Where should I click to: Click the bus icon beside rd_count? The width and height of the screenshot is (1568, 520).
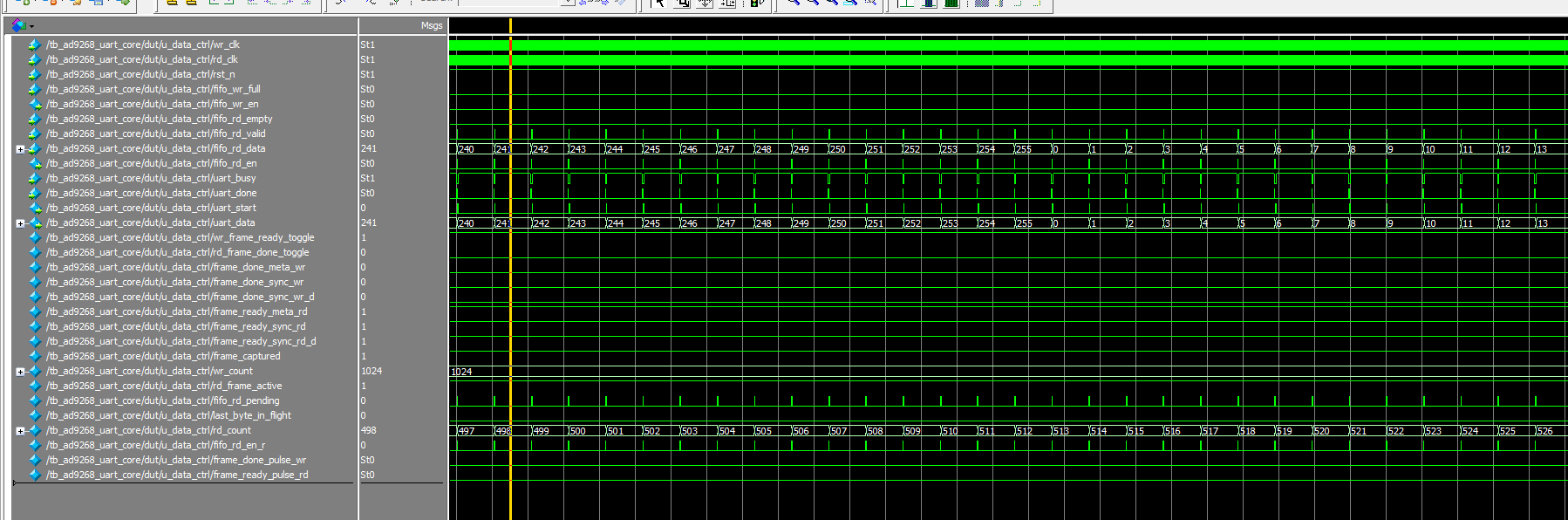pos(34,430)
